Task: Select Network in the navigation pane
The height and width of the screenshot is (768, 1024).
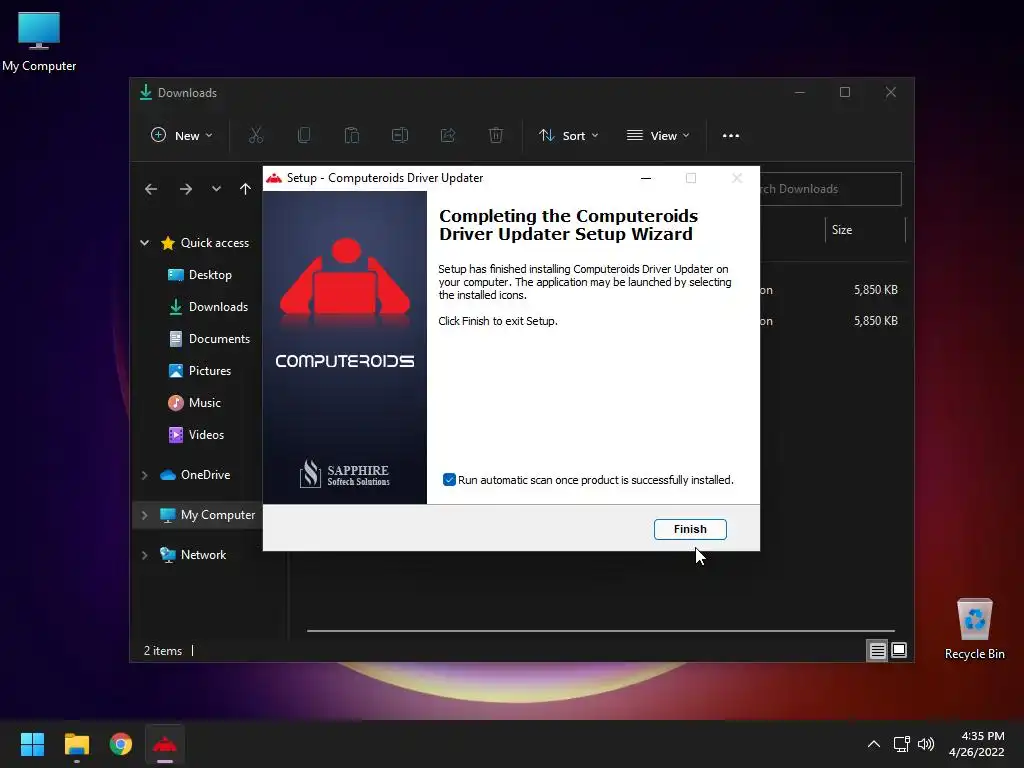Action: pyautogui.click(x=193, y=555)
